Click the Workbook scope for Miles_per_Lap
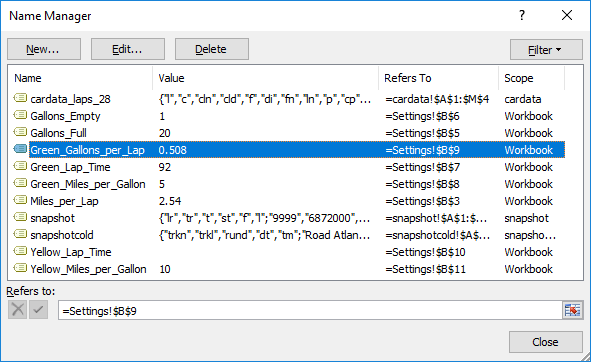Image resolution: width=591 pixels, height=362 pixels. click(528, 201)
